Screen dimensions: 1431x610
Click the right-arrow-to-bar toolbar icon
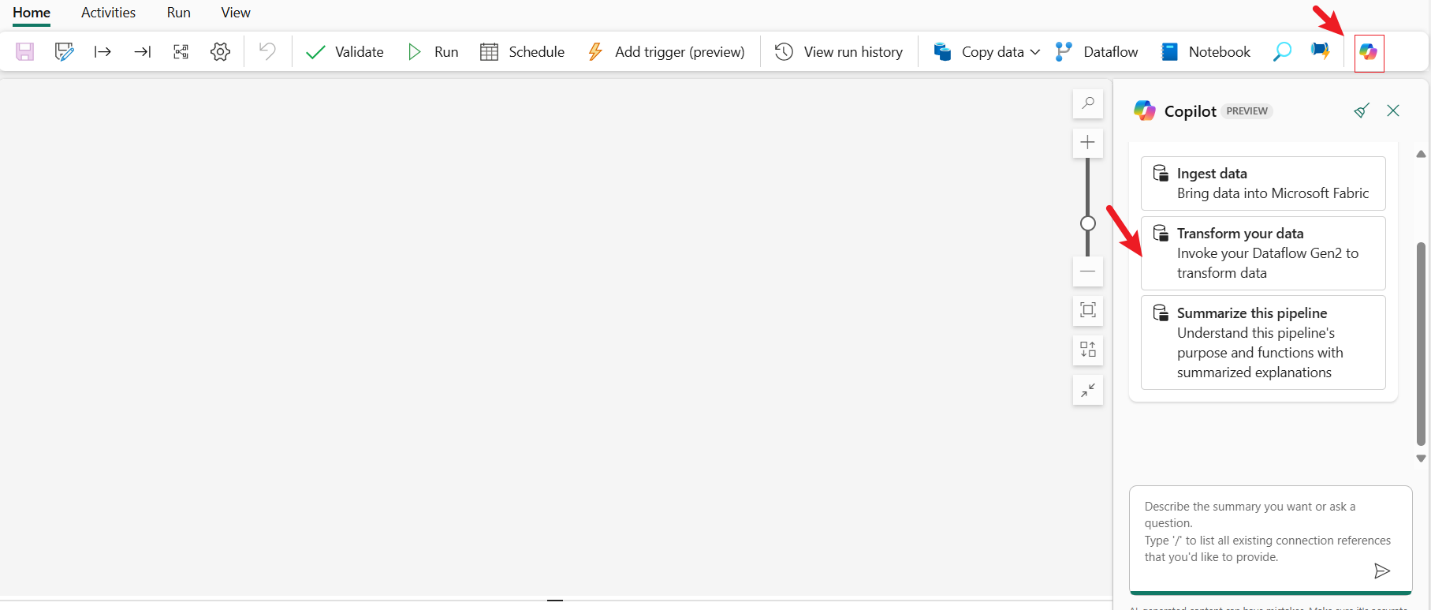pyautogui.click(x=142, y=52)
